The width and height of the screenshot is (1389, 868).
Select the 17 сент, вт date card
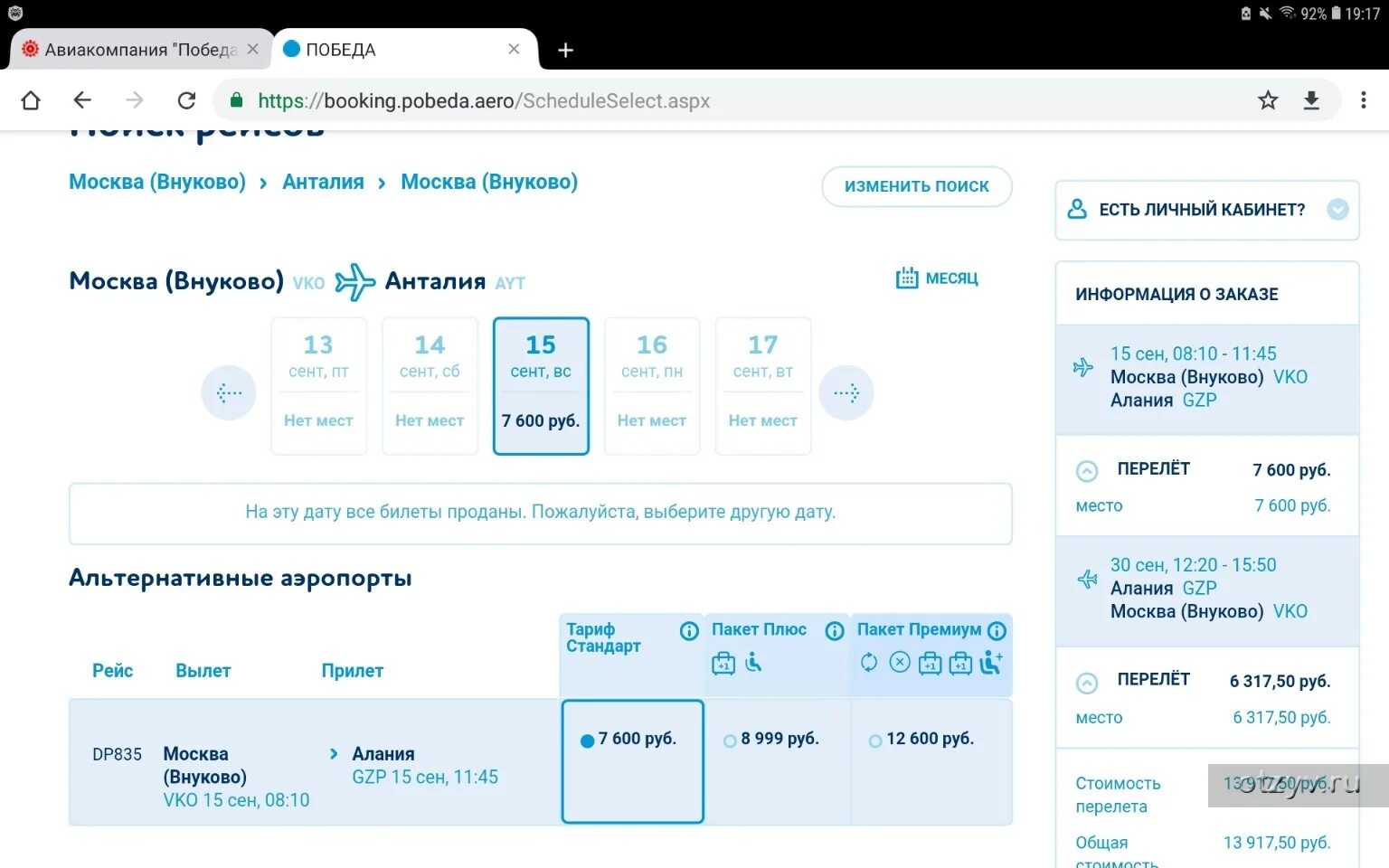point(763,386)
